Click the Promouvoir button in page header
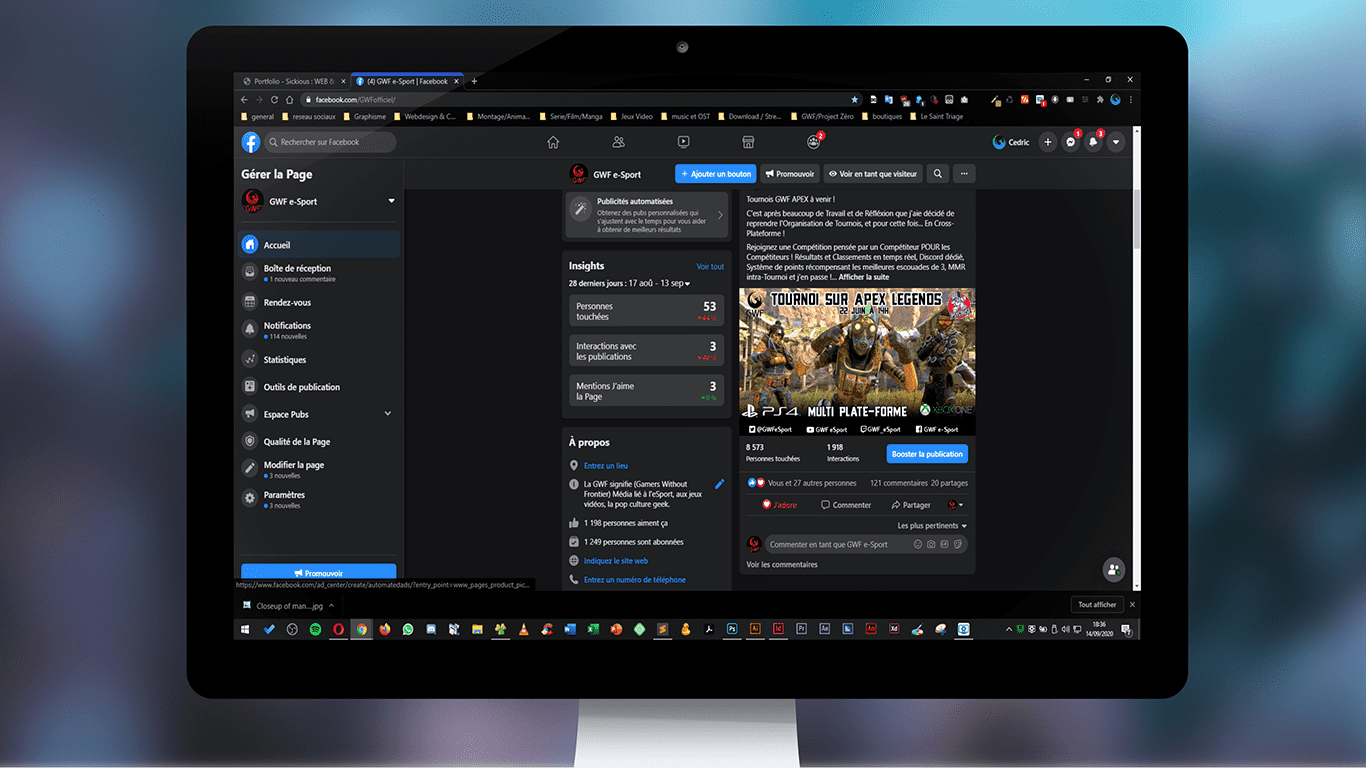Image resolution: width=1366 pixels, height=768 pixels. click(x=790, y=174)
